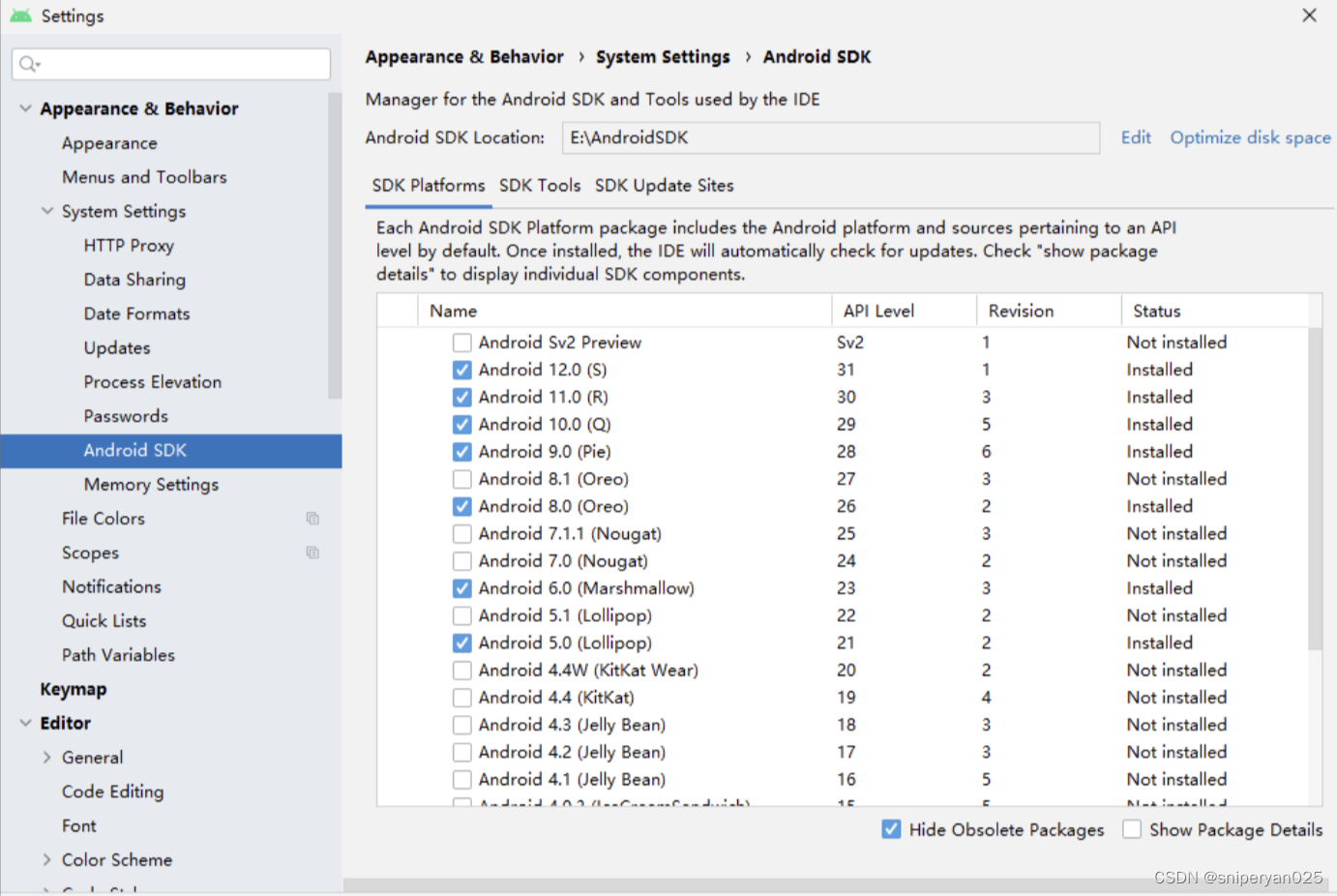
Task: Collapse the System Settings section
Action: tap(46, 211)
